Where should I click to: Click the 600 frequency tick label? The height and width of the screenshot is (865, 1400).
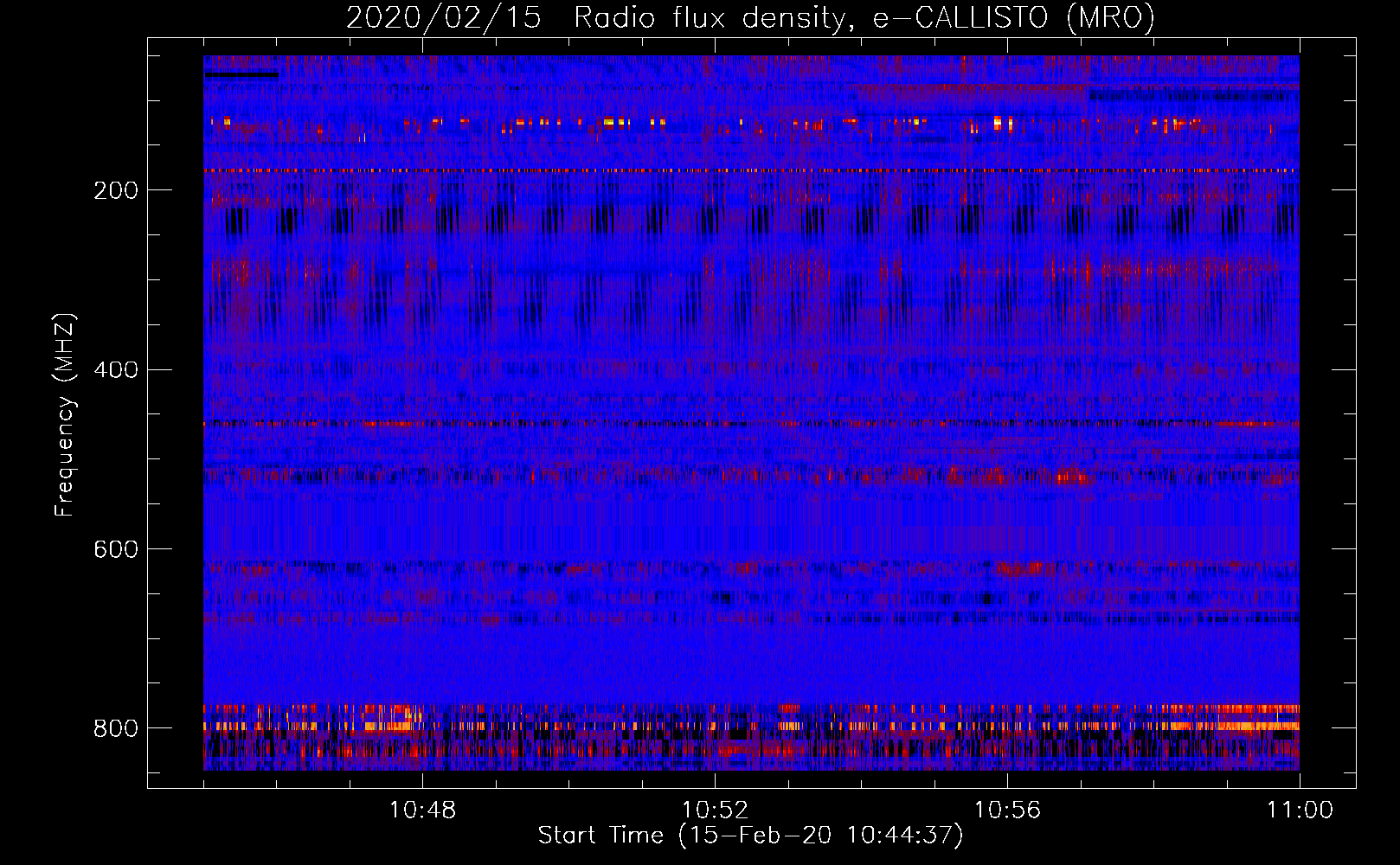click(116, 550)
